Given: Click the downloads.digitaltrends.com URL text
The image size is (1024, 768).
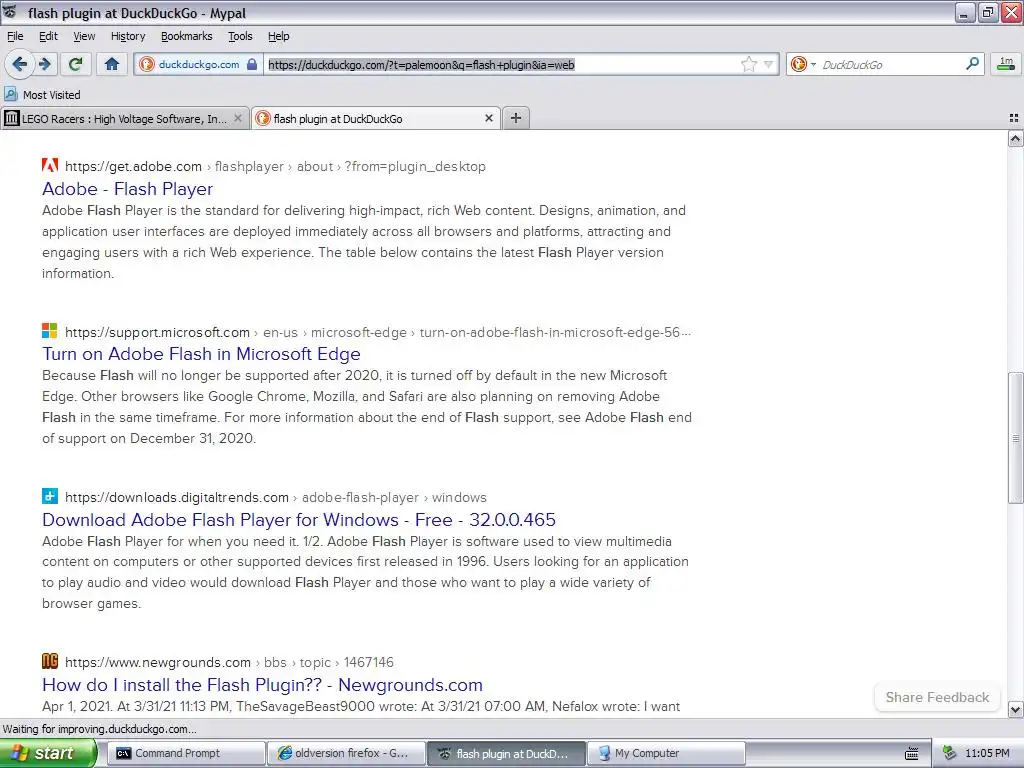Looking at the screenshot, I should pos(177,498).
